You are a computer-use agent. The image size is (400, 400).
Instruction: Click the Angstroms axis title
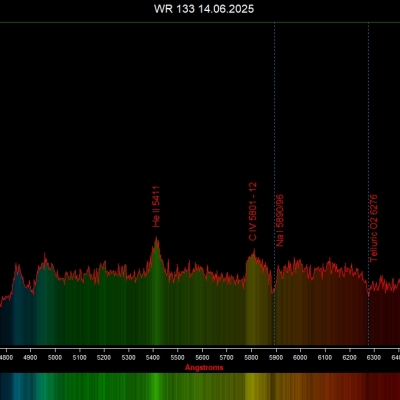click(204, 368)
